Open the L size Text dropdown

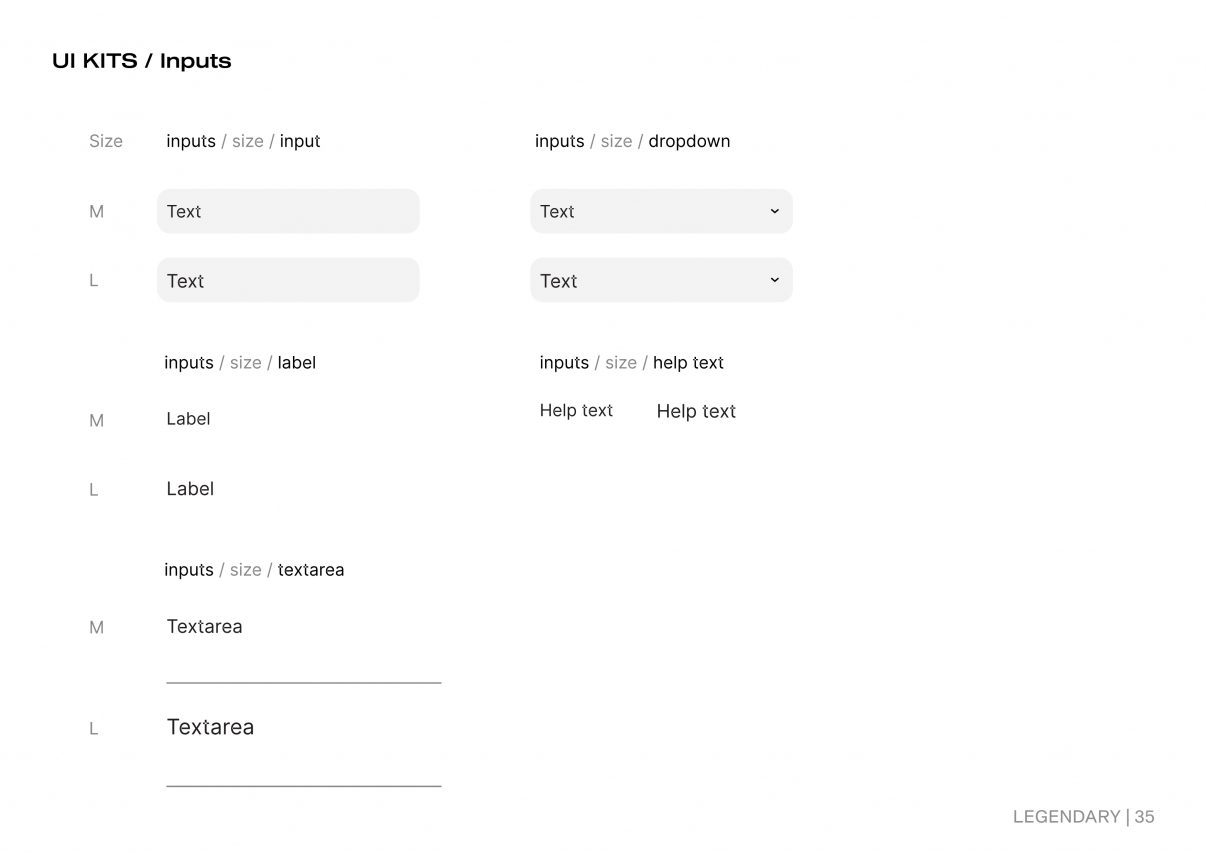point(661,280)
